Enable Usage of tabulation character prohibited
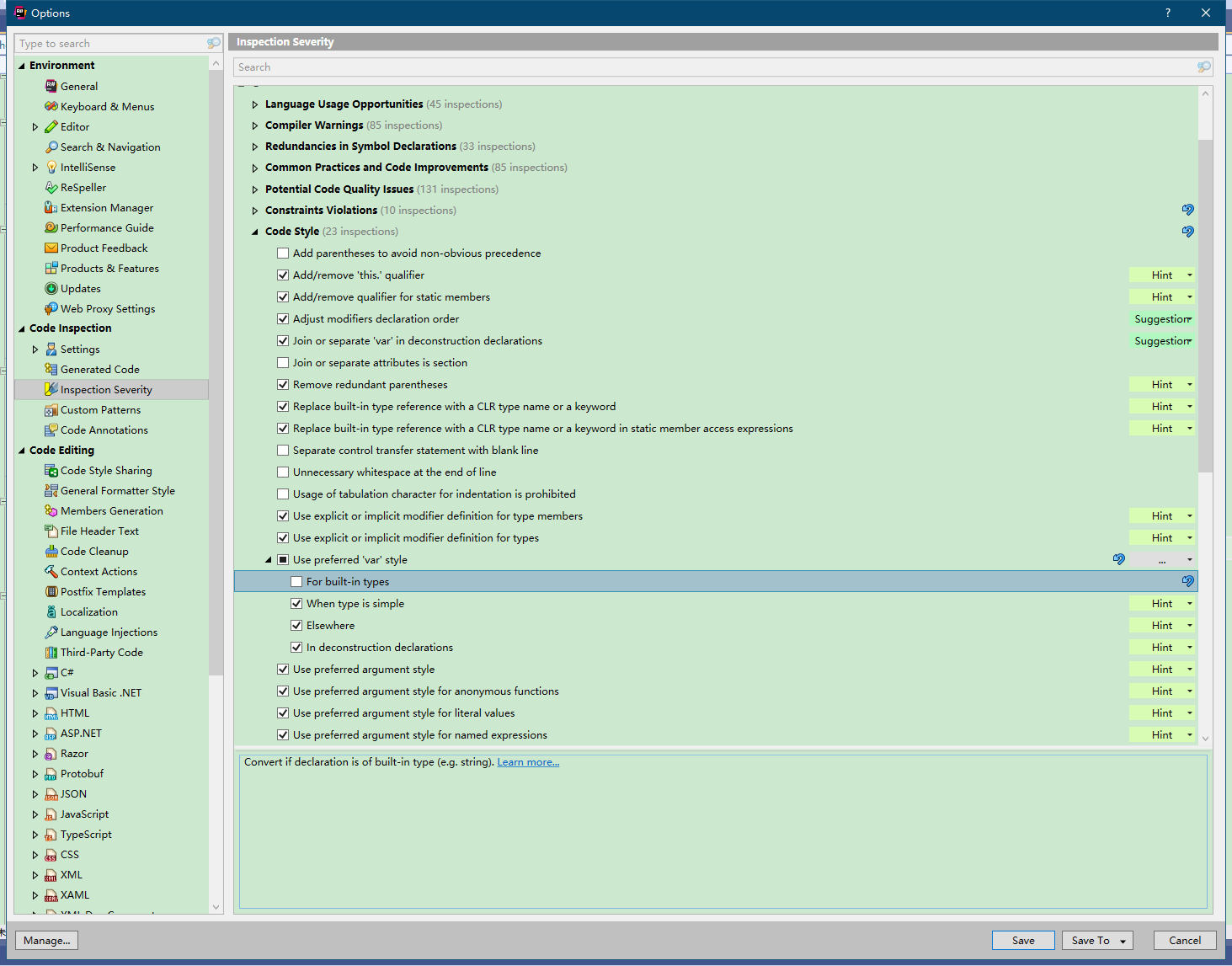The height and width of the screenshot is (966, 1232). tap(283, 494)
